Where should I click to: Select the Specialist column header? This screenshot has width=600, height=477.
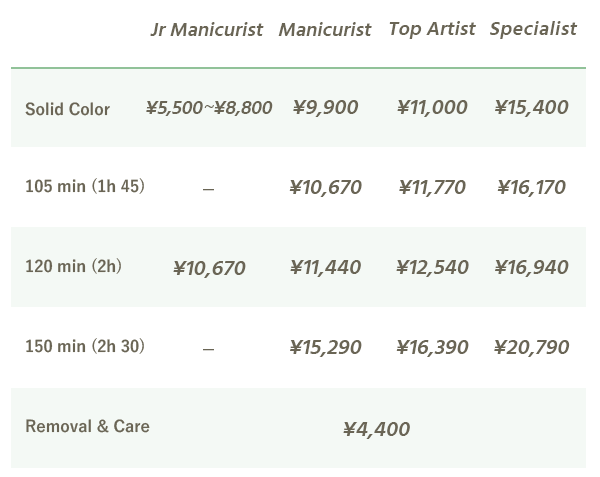[x=533, y=29]
